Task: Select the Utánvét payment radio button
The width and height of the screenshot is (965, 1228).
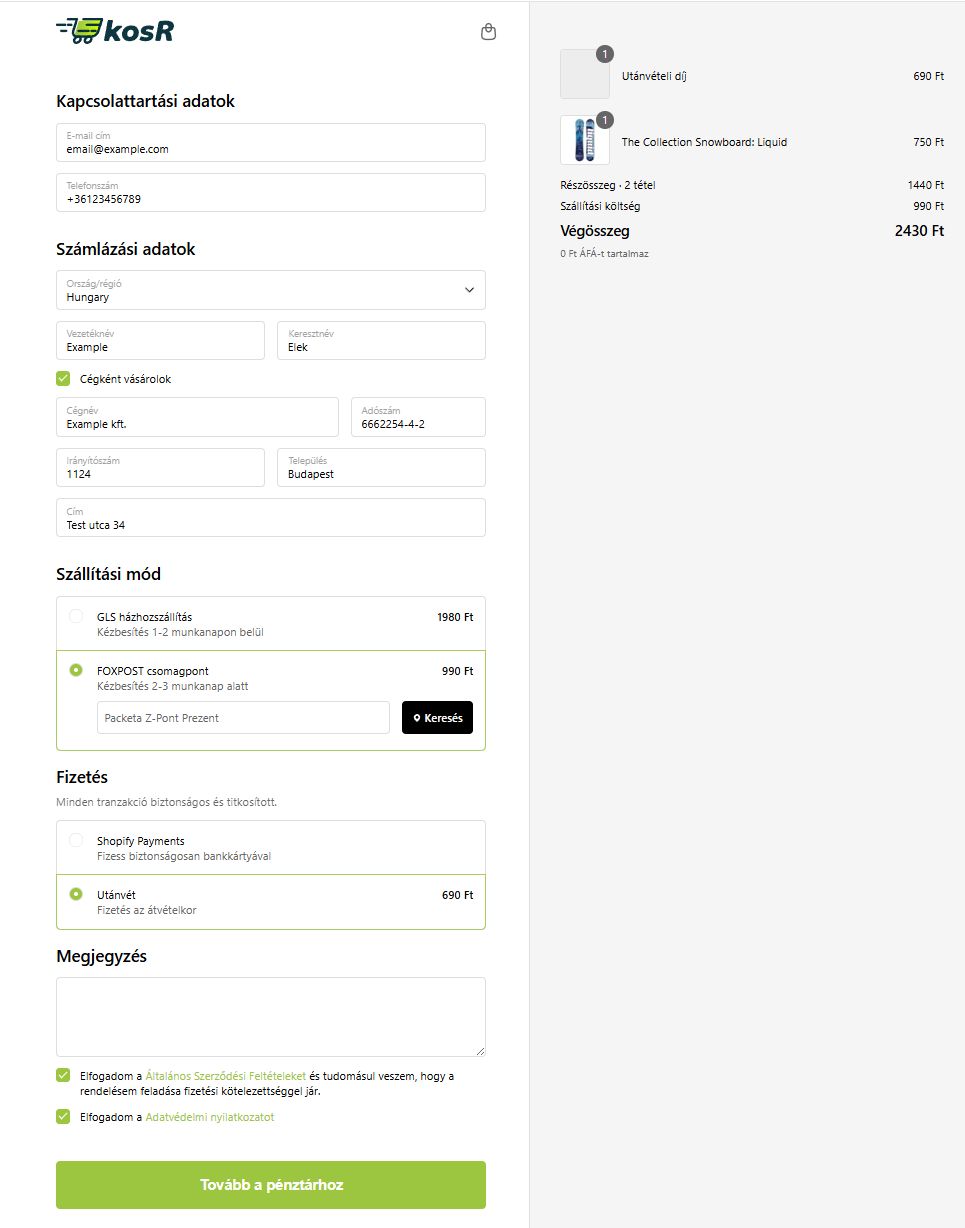Action: [x=76, y=895]
